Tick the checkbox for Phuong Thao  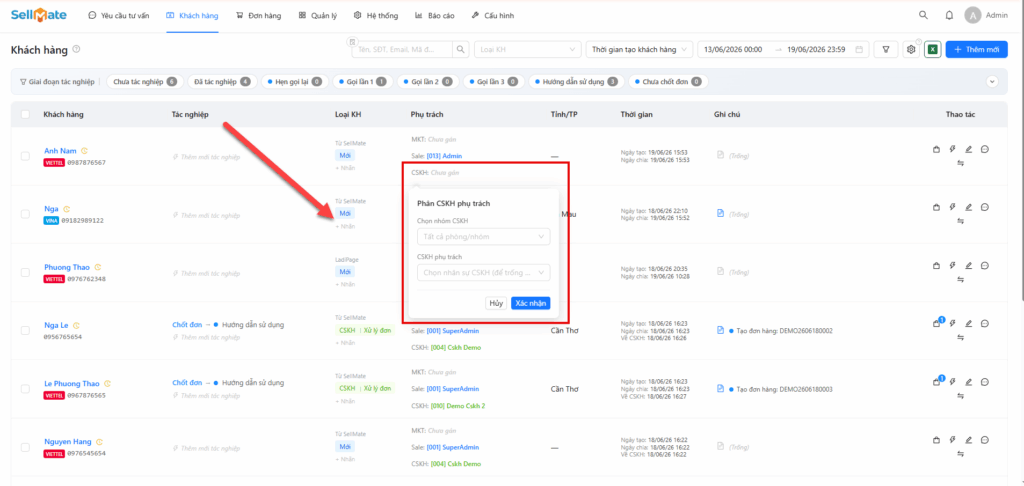pos(25,272)
